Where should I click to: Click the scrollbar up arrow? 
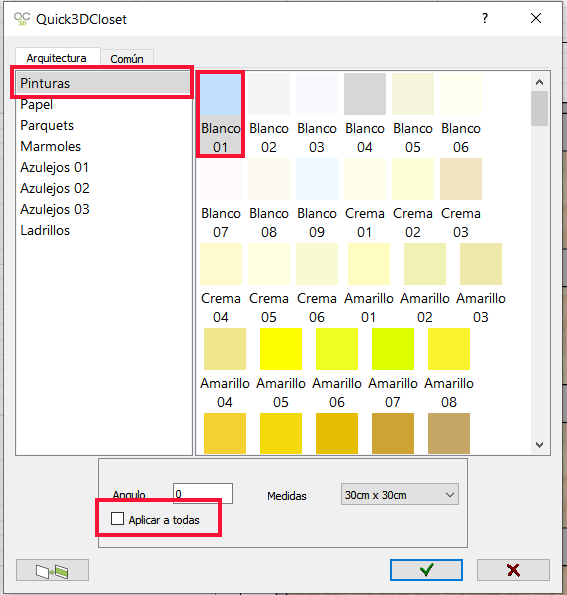539,82
